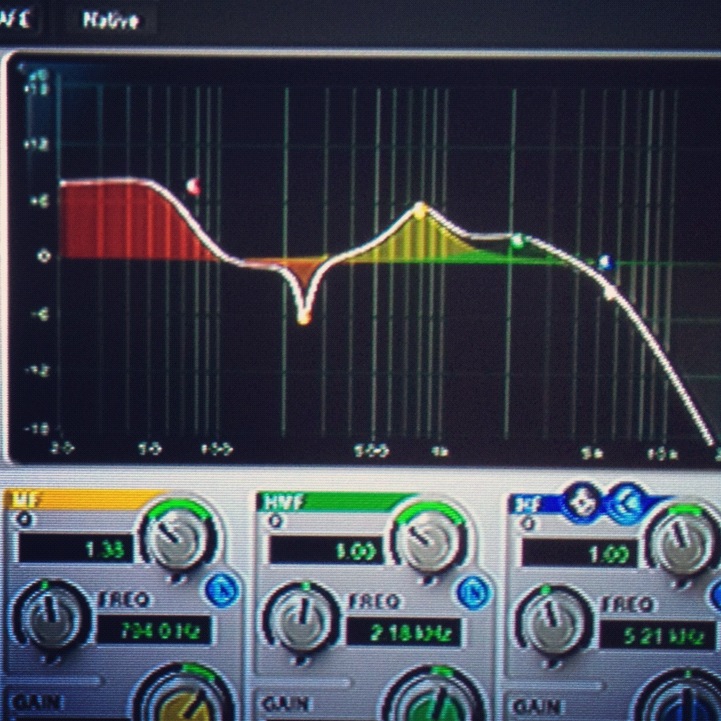The image size is (721, 721).
Task: Click the HF frequency field showing 5.21 kHz
Action: [657, 634]
